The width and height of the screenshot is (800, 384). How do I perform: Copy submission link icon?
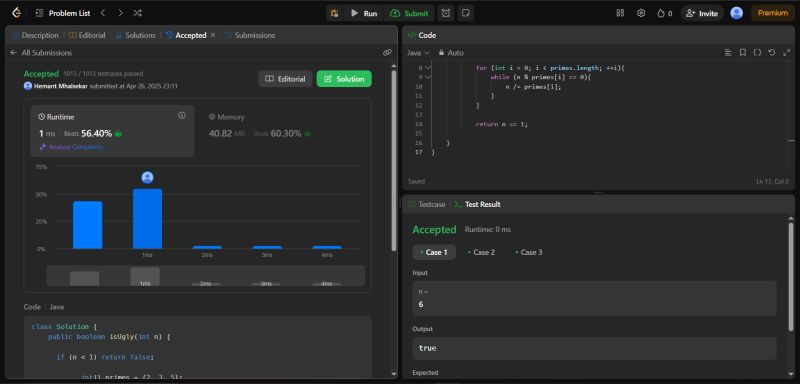[387, 53]
